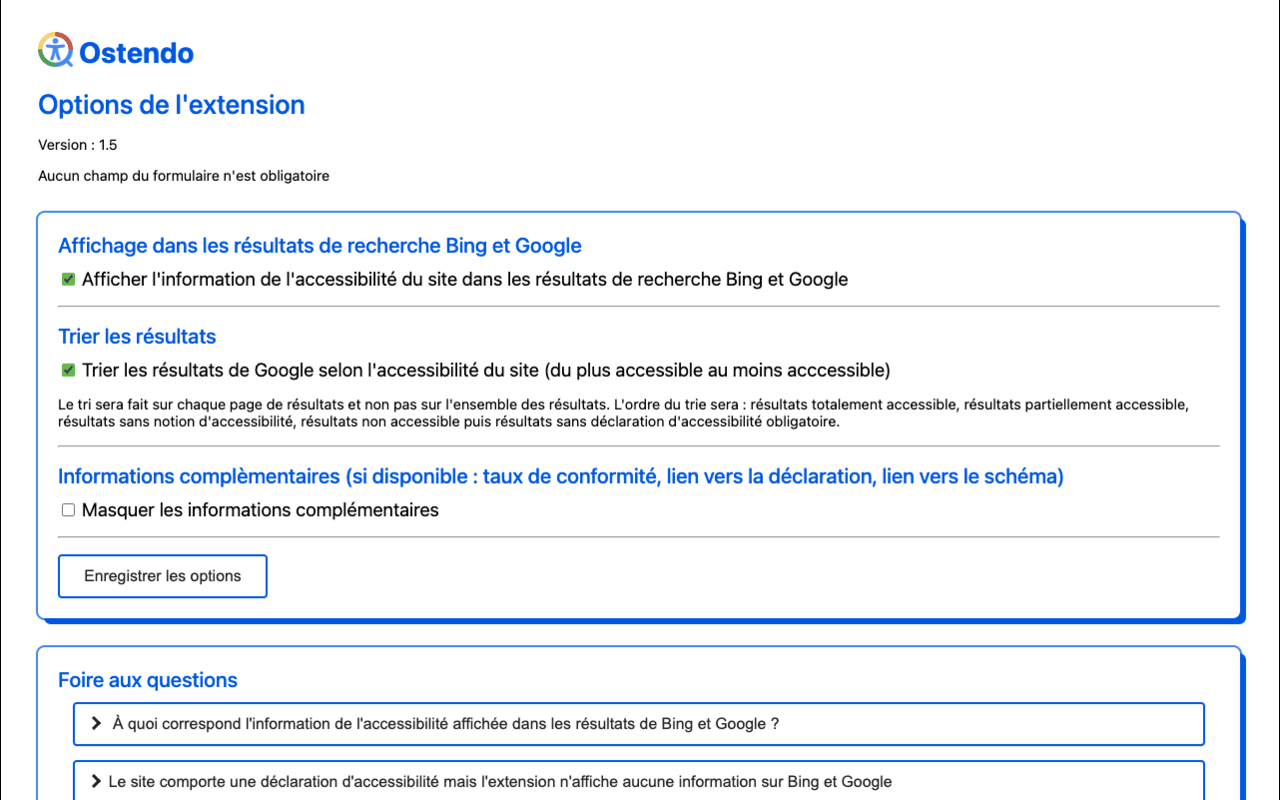Click 'Enregistrer les options' button

click(x=162, y=576)
